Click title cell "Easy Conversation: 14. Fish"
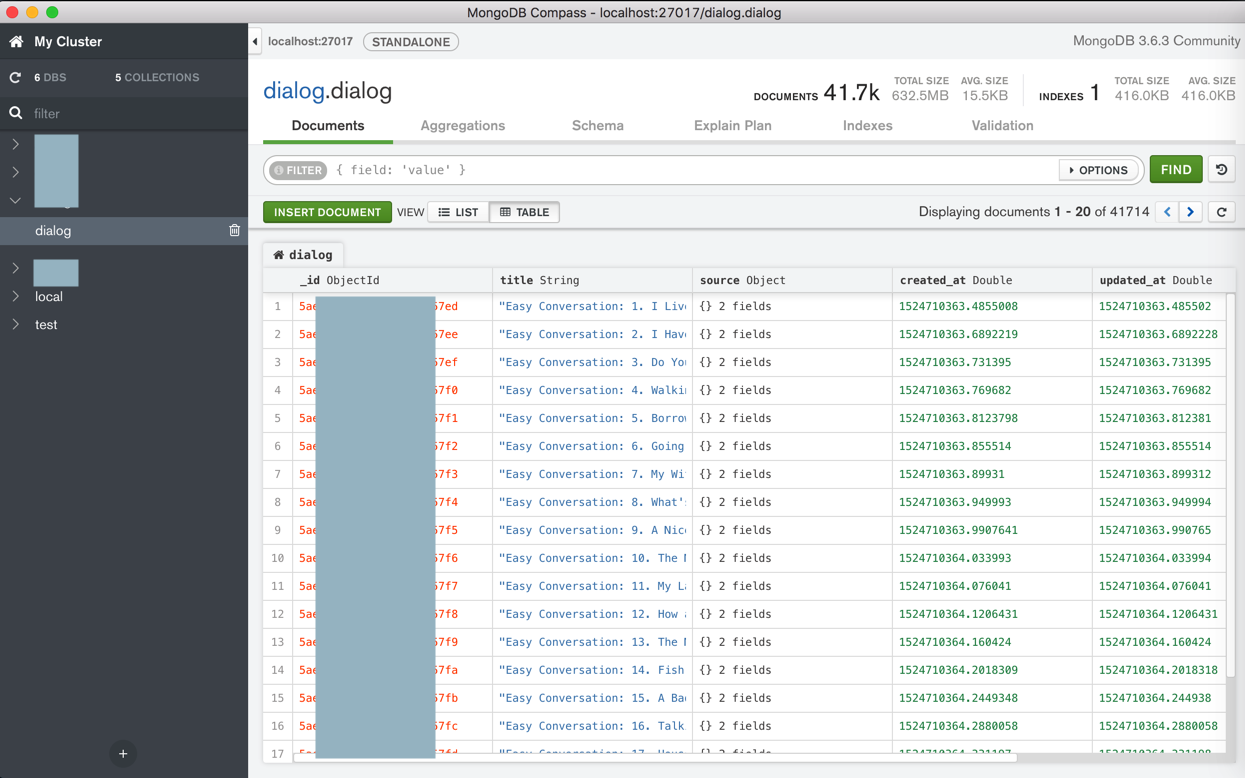Viewport: 1245px width, 778px height. click(592, 670)
